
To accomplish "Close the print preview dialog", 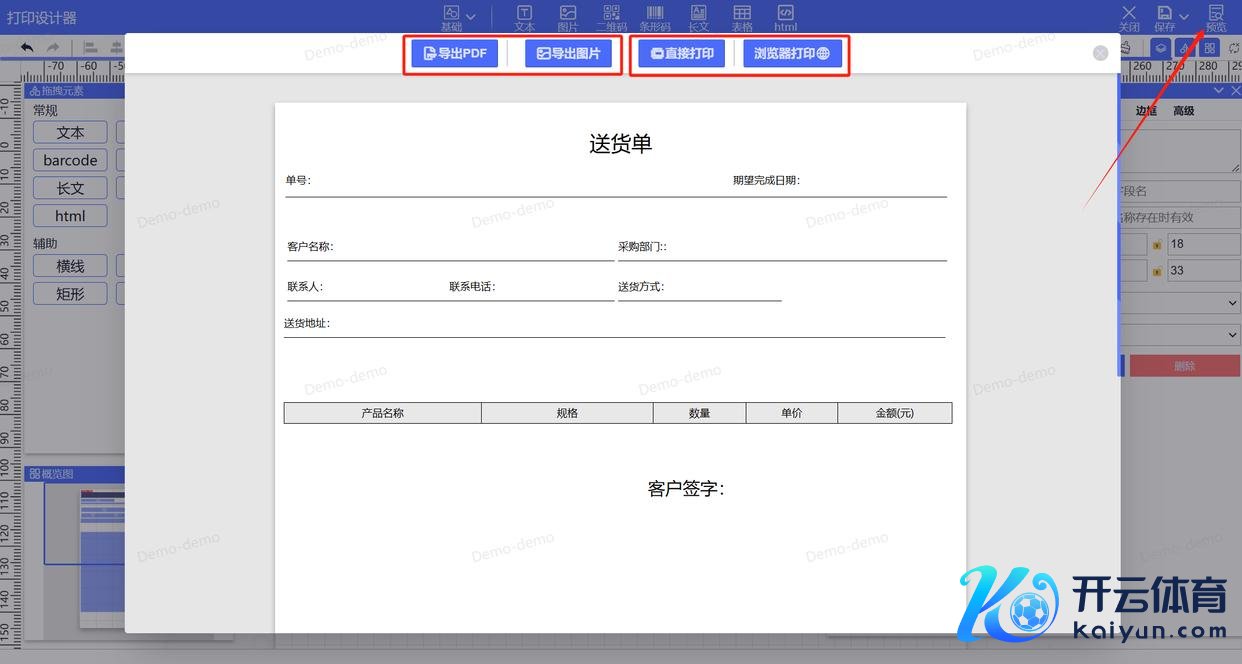I will coord(1100,53).
